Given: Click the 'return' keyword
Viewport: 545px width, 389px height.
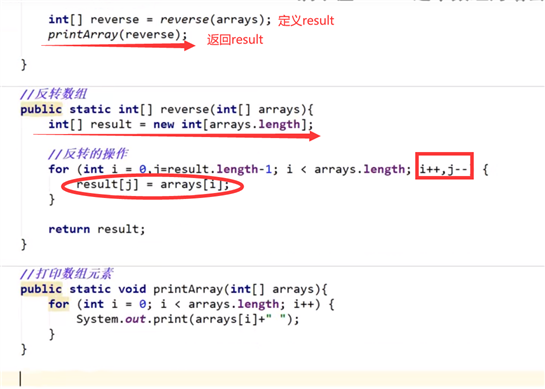Looking at the screenshot, I should [69, 229].
